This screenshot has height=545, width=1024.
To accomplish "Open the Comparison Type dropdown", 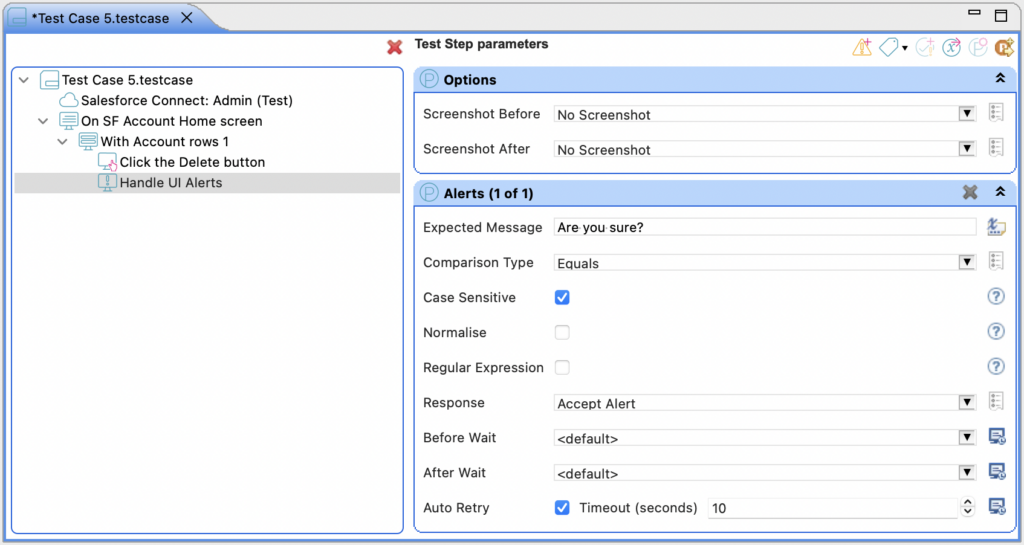I will coord(967,262).
